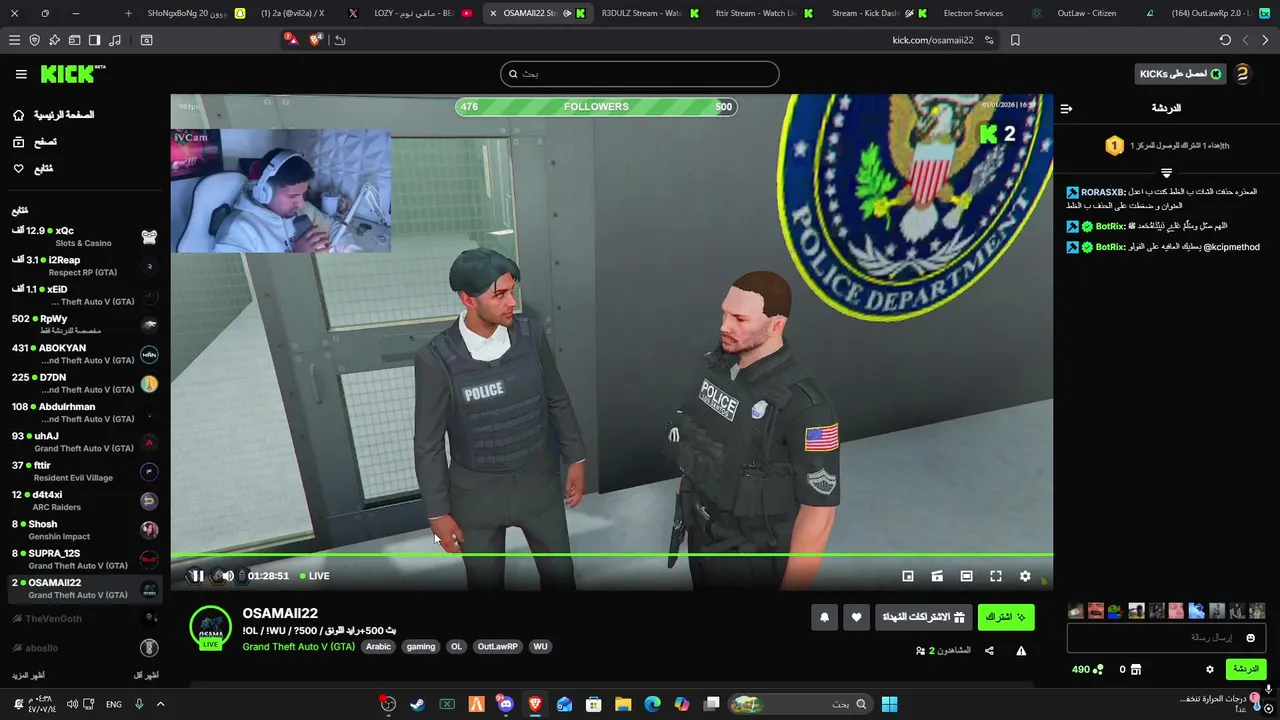
Task: Click the chat message input field
Action: point(1166,638)
